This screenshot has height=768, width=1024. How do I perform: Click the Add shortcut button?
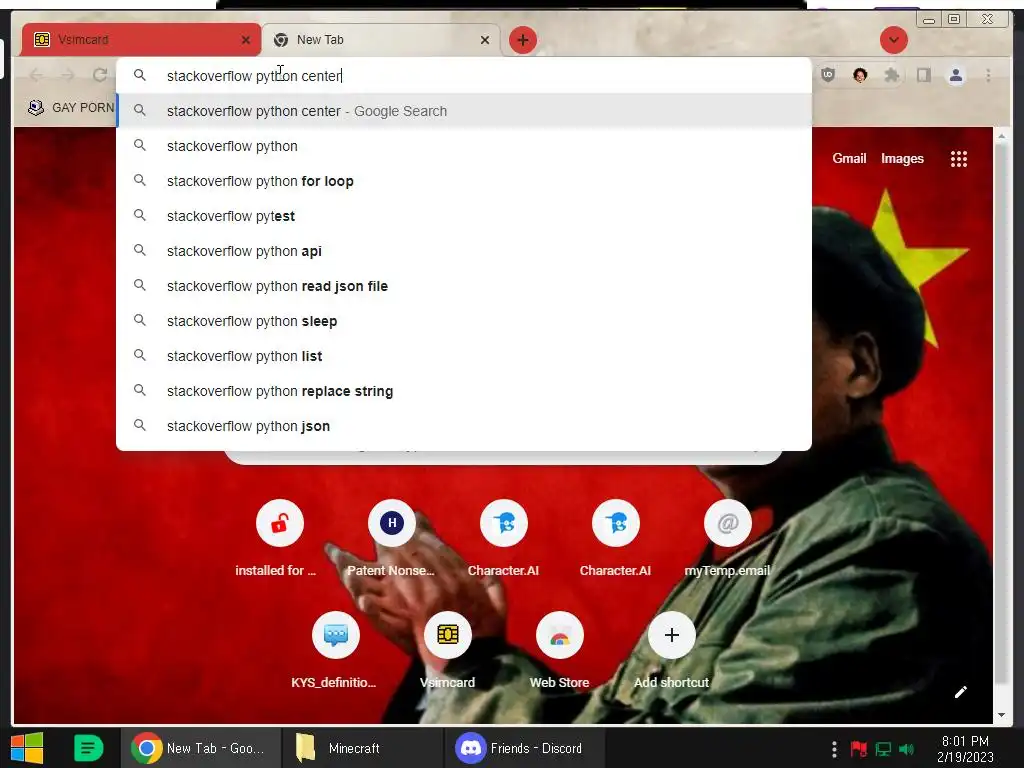(x=671, y=650)
